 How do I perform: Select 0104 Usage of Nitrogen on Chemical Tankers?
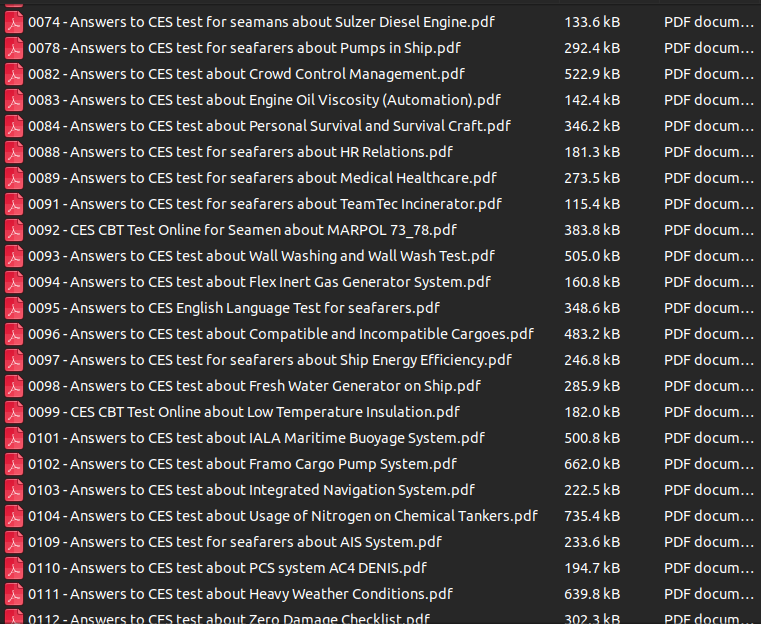click(282, 516)
